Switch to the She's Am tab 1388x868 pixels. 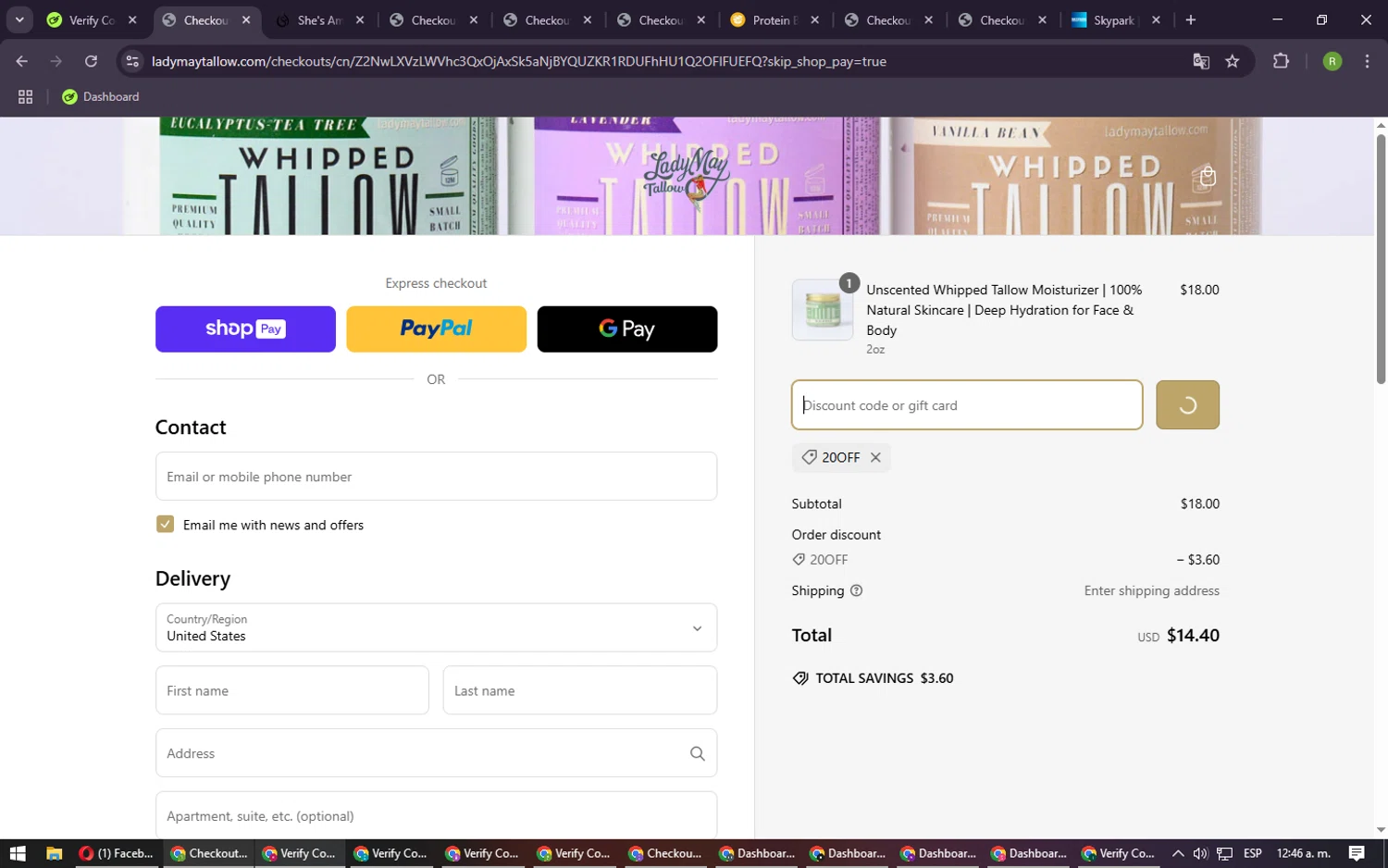coord(320,19)
